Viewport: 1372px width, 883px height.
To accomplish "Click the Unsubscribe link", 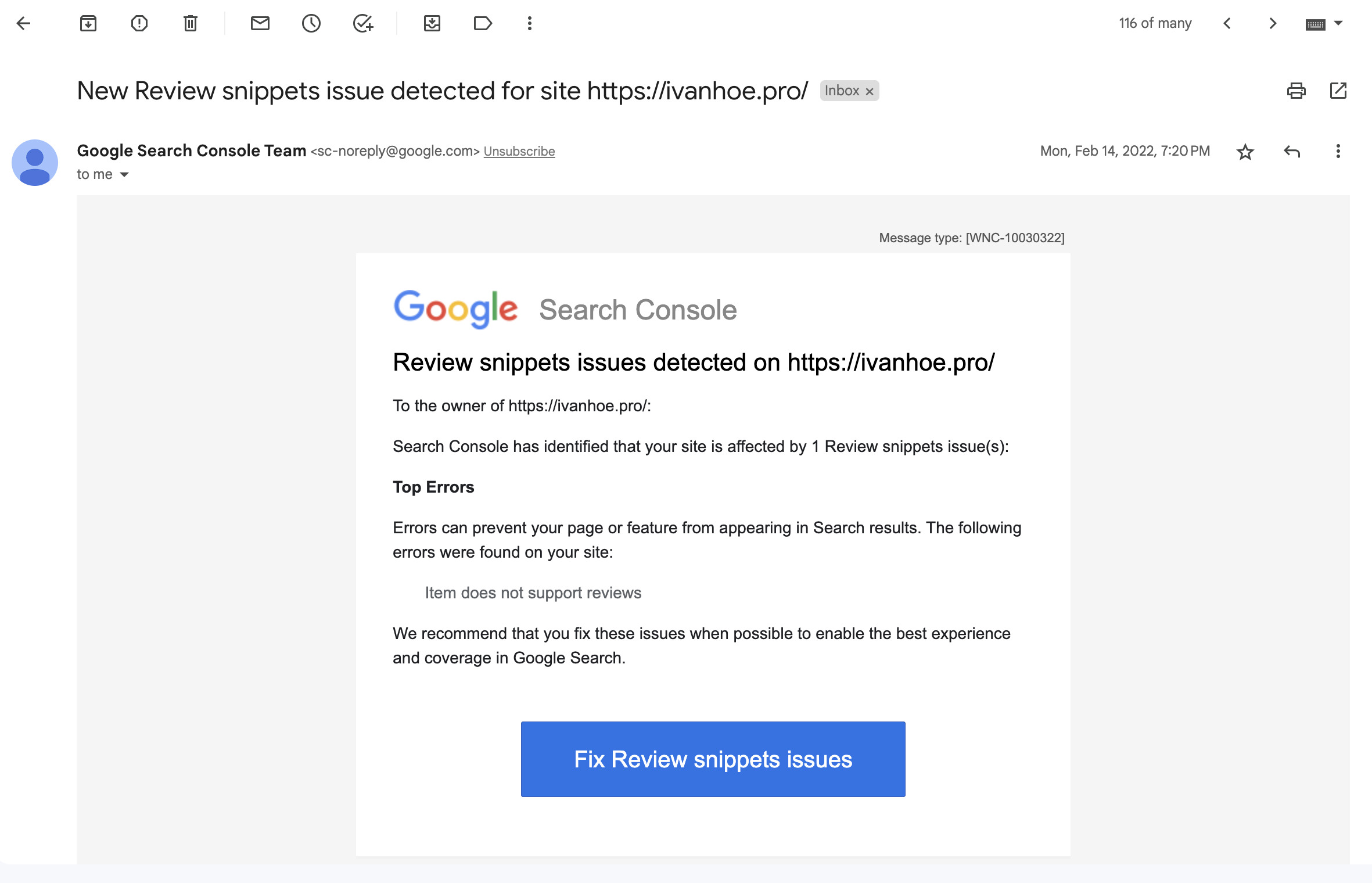I will click(519, 151).
